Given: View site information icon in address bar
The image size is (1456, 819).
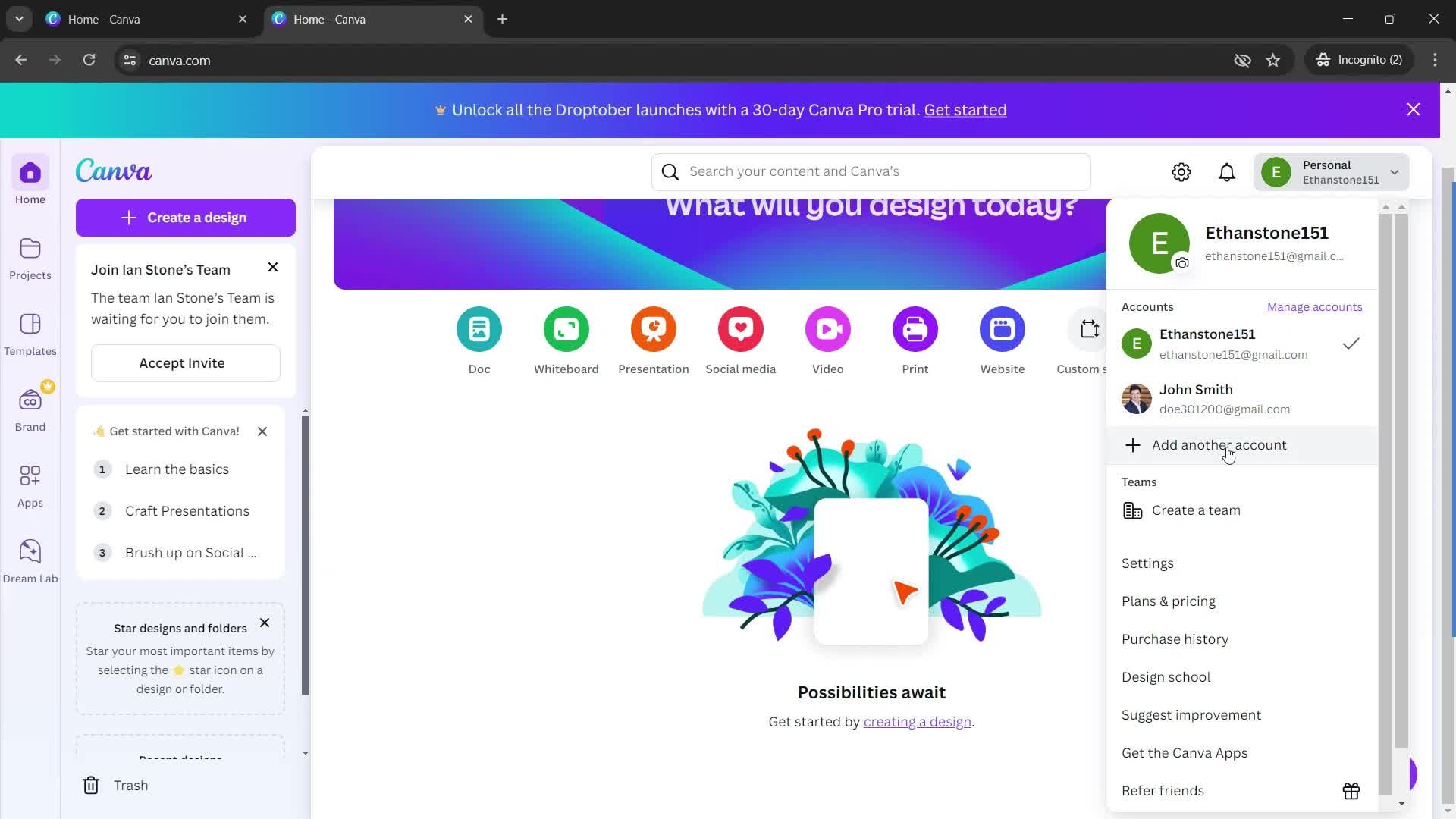Looking at the screenshot, I should click(x=130, y=60).
